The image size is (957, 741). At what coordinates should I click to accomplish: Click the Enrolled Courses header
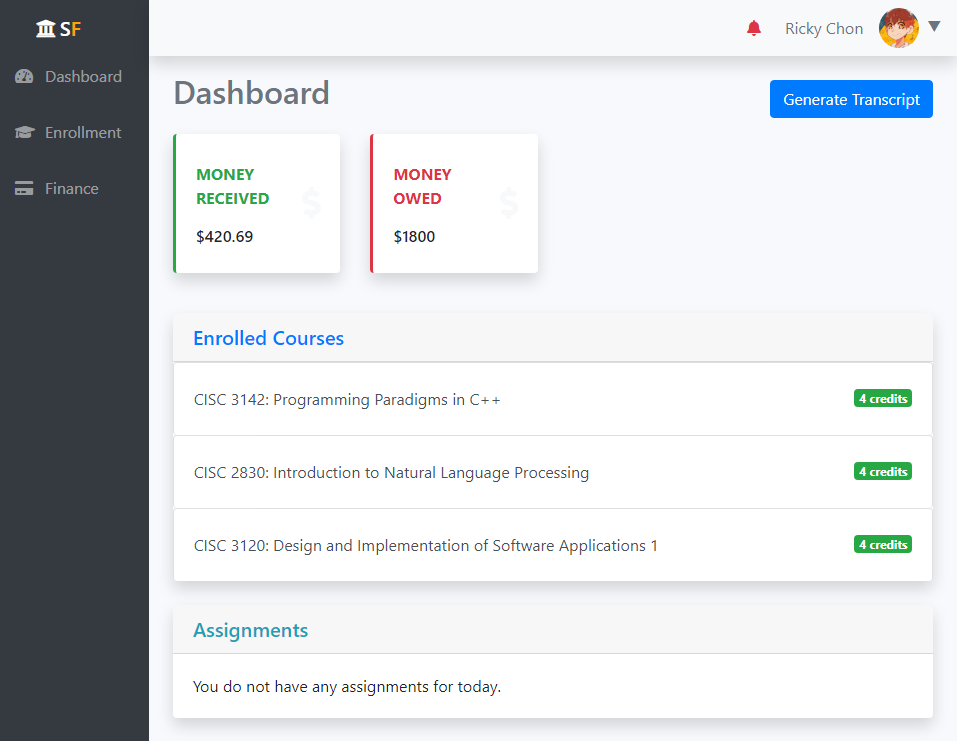tap(268, 338)
